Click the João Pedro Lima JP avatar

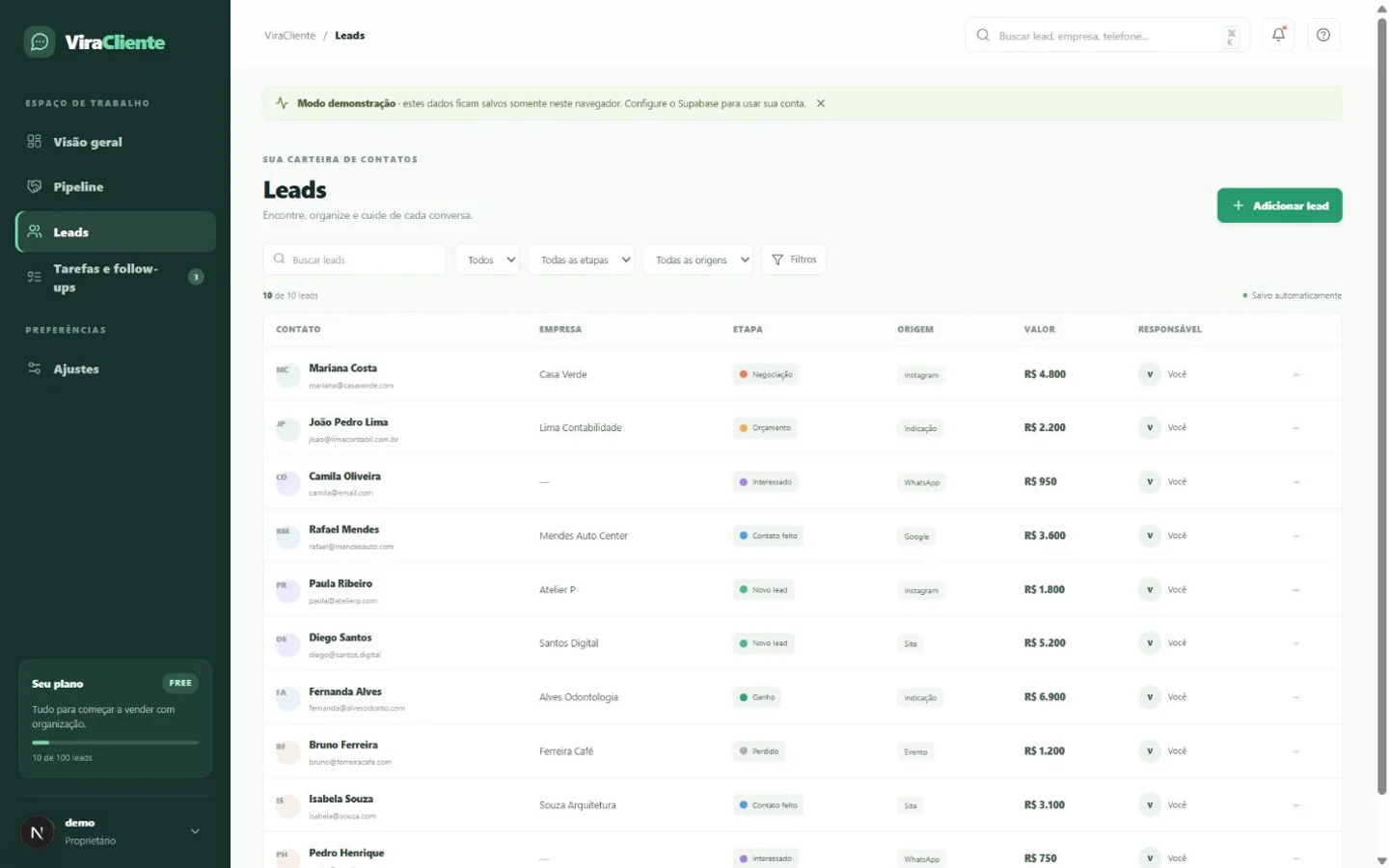pyautogui.click(x=287, y=428)
